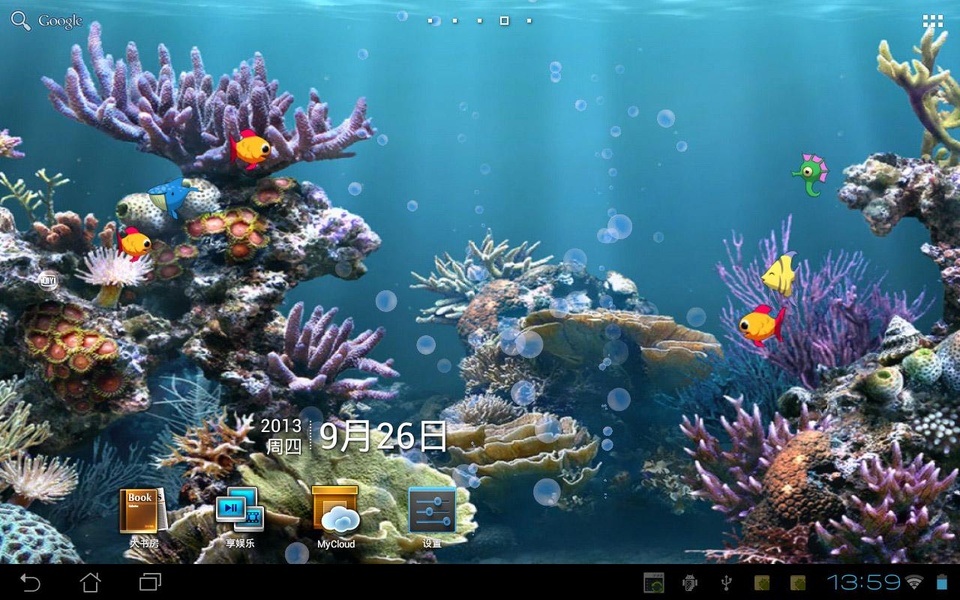This screenshot has width=960, height=600.
Task: Open the recent apps switcher
Action: [150, 582]
